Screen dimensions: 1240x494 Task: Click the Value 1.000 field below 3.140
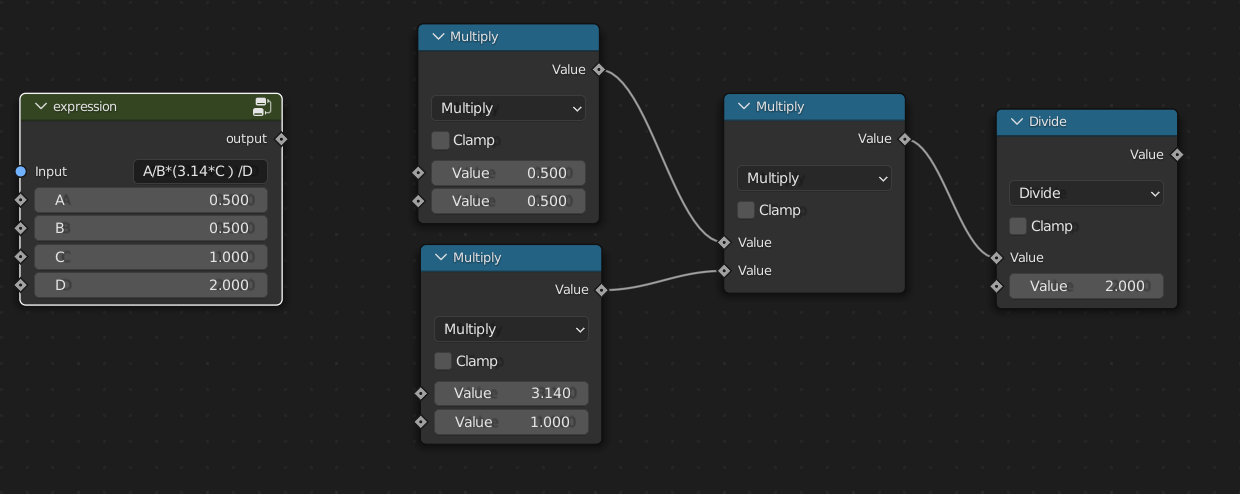pyautogui.click(x=511, y=422)
